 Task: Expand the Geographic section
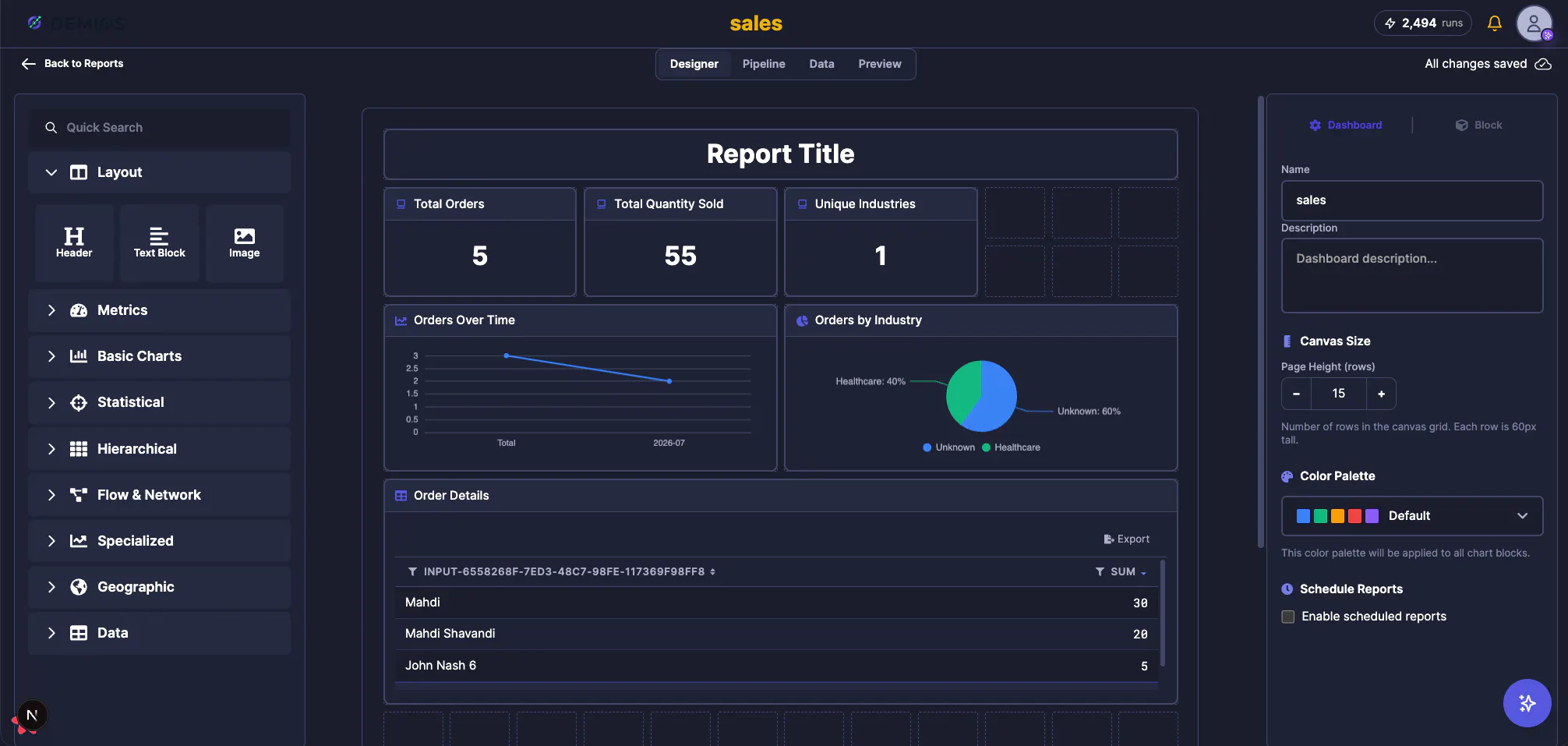tap(159, 587)
